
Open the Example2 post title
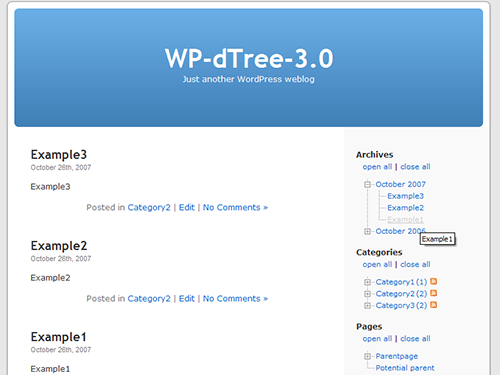(59, 246)
